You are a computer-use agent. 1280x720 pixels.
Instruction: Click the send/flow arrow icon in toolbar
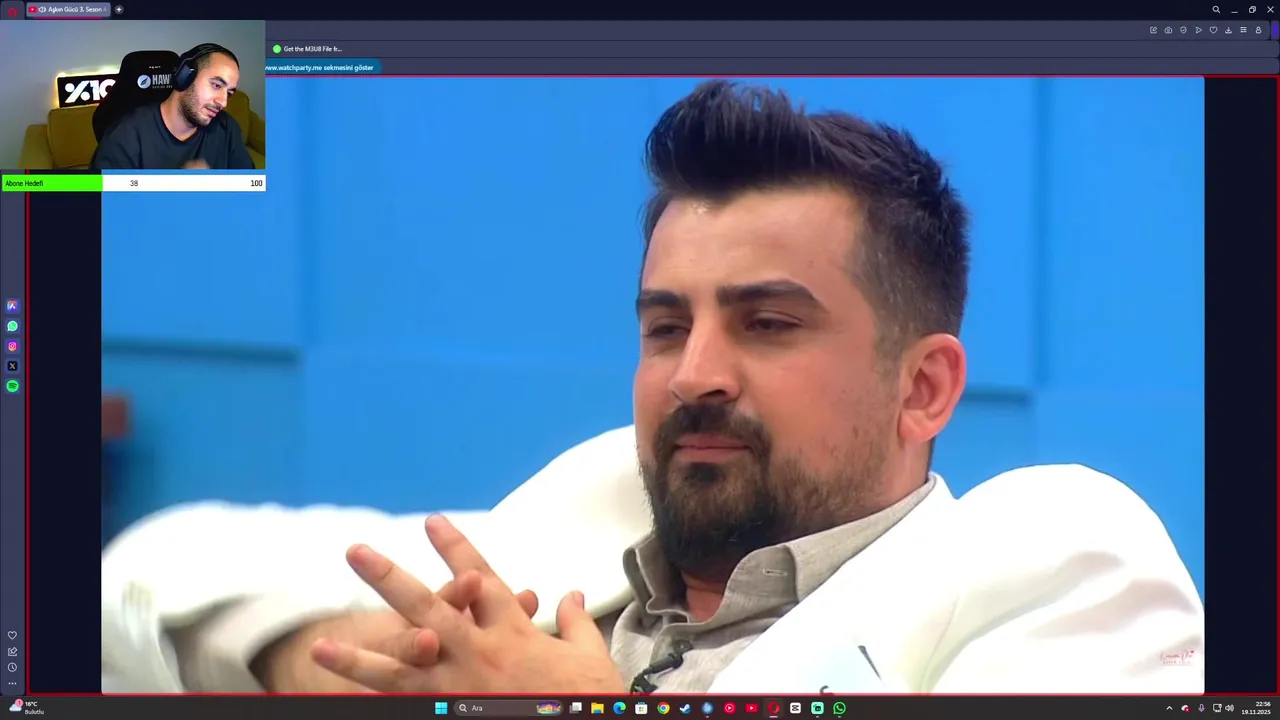1198,30
